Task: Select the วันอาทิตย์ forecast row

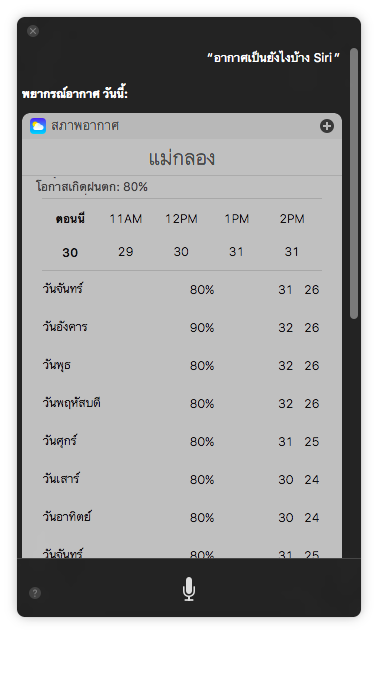Action: tap(181, 517)
